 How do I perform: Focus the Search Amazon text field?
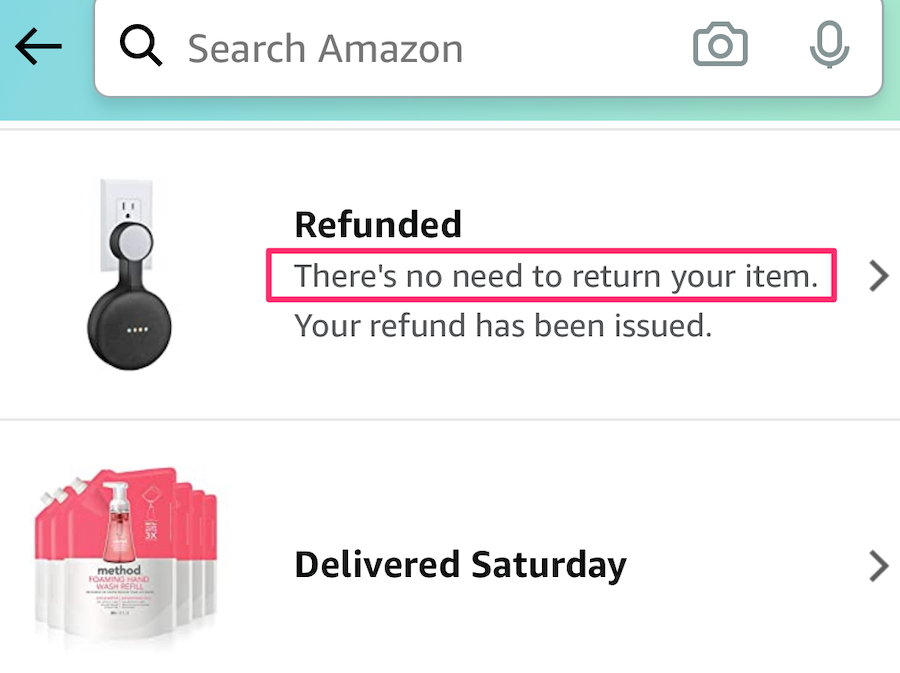[x=420, y=48]
